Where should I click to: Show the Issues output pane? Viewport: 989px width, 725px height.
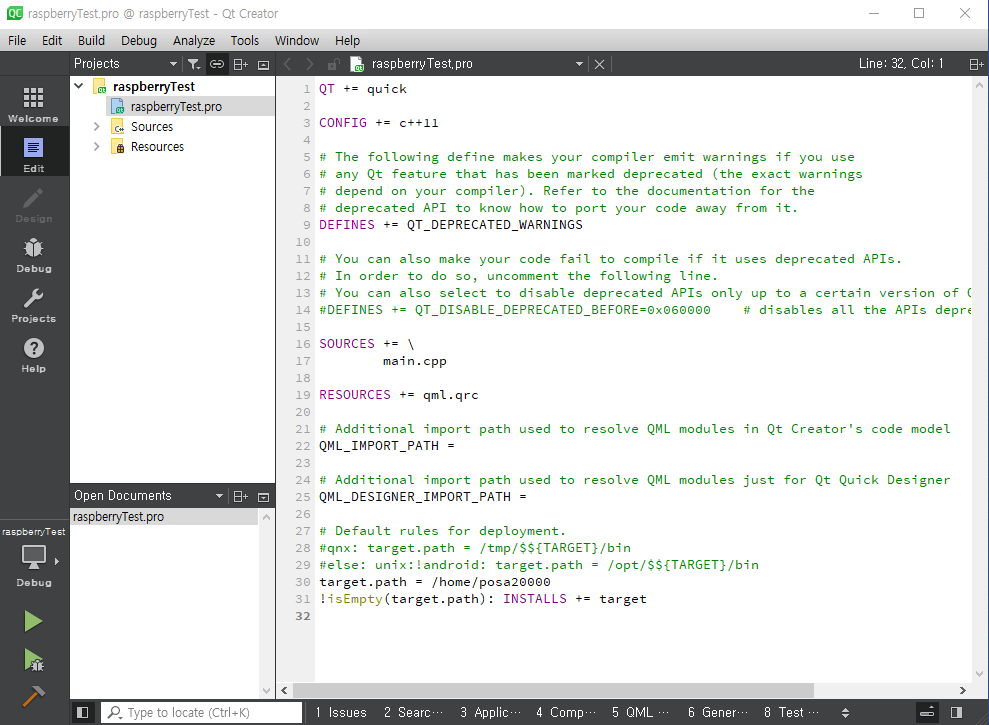[341, 712]
